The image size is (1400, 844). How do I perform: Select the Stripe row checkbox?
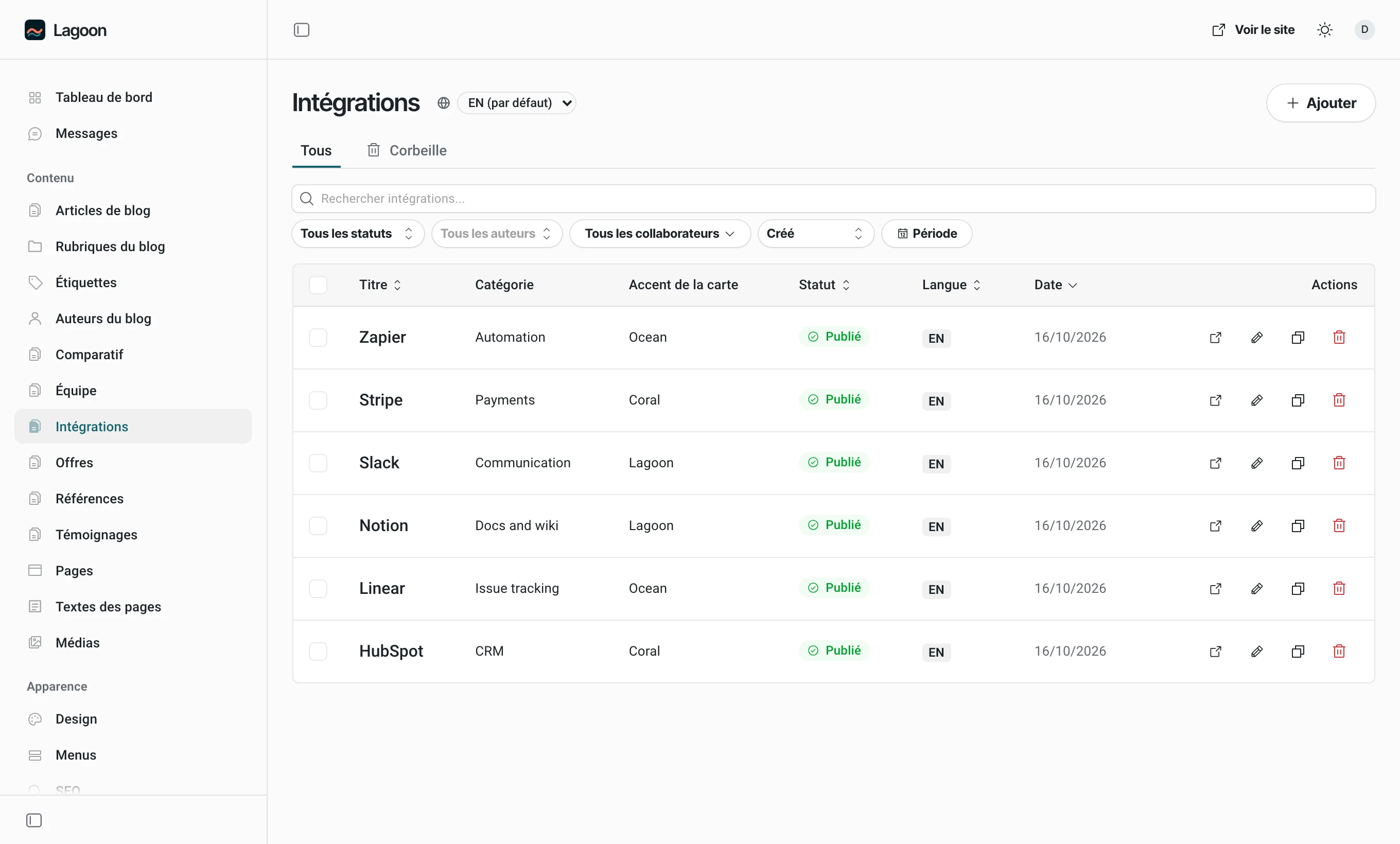click(x=318, y=400)
